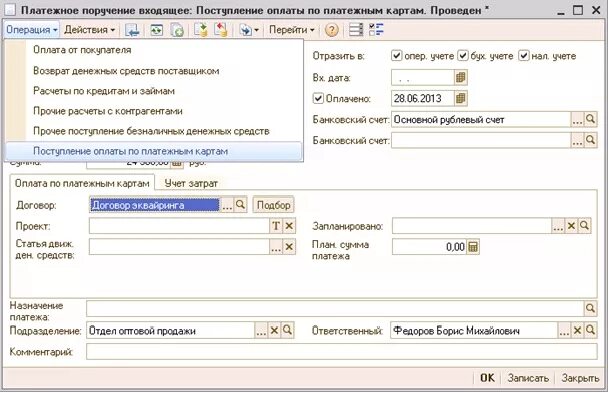This screenshot has height=393, width=608.
Task: Open selection for empty second Банковский счет
Action: tap(577, 140)
